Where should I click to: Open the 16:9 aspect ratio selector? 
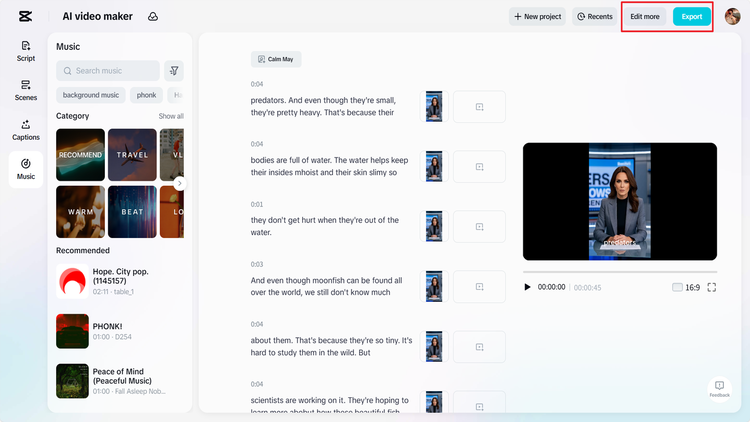(x=686, y=287)
